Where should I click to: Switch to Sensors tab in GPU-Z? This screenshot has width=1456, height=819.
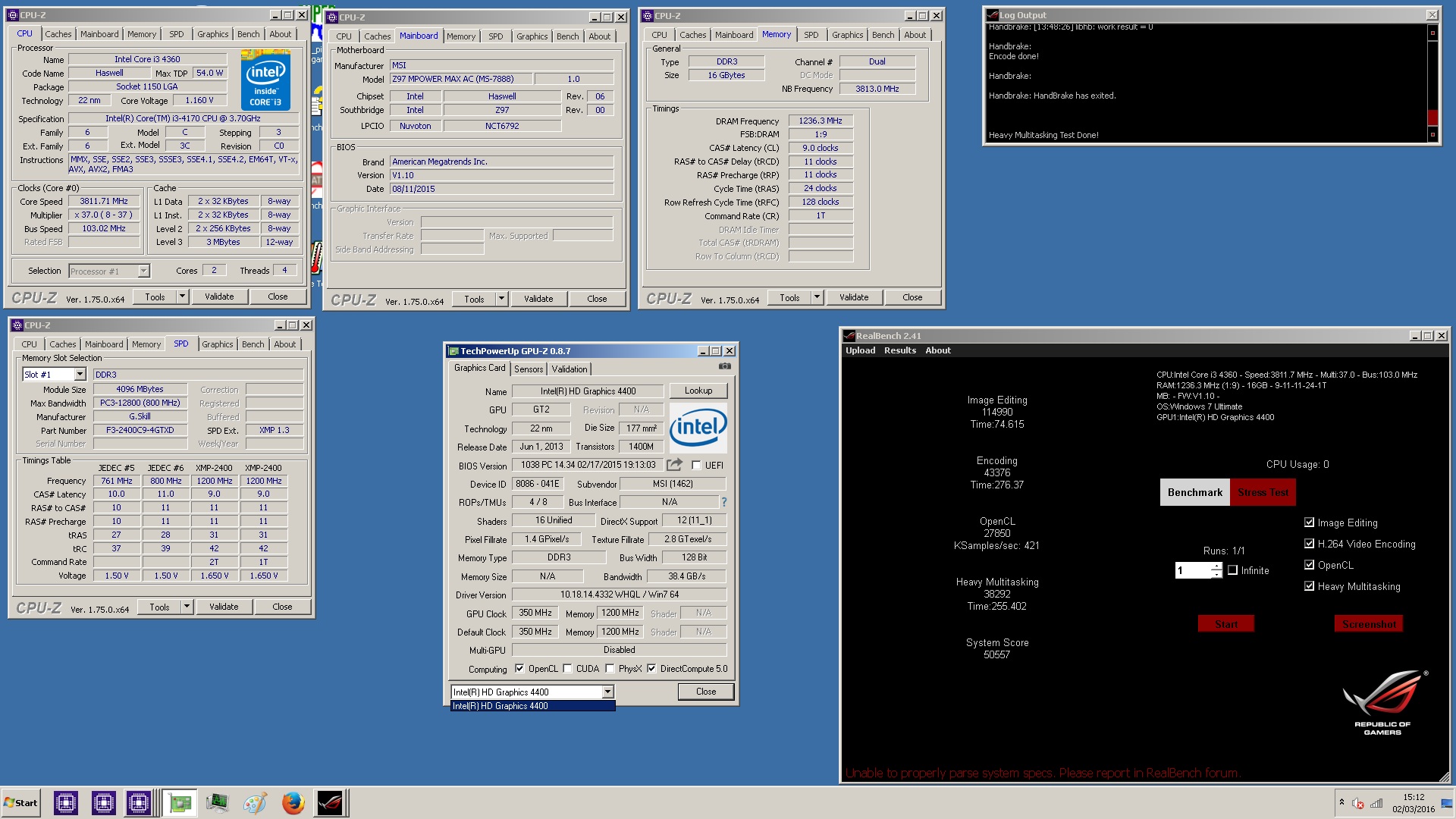[x=529, y=369]
